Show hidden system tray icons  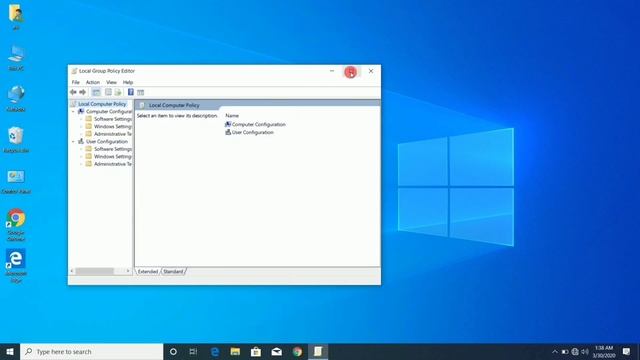(x=555, y=351)
